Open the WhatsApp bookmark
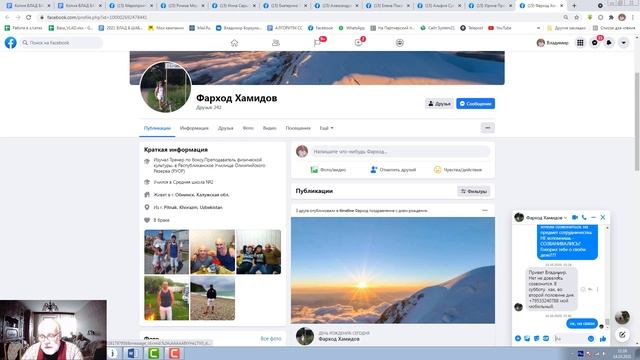Viewport: 640px width, 360px height. point(351,28)
